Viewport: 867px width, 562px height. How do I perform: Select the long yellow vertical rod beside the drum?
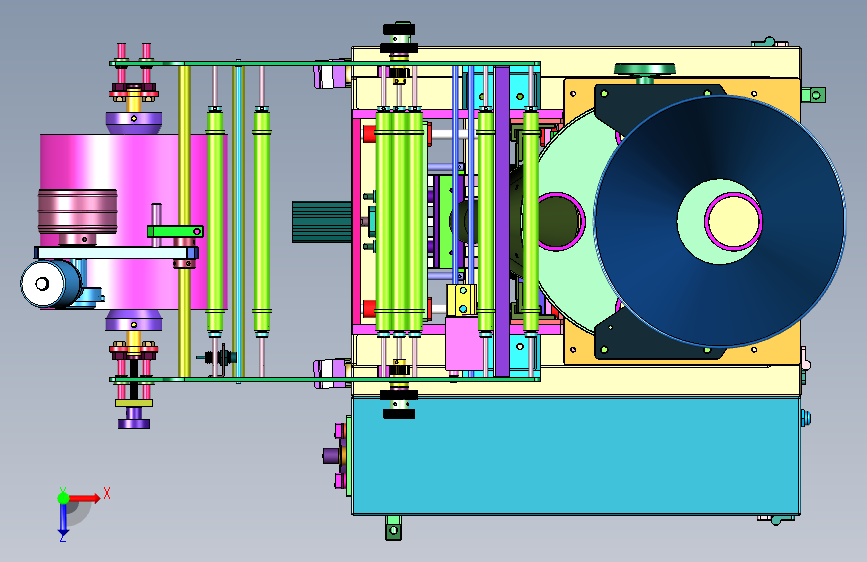click(184, 221)
